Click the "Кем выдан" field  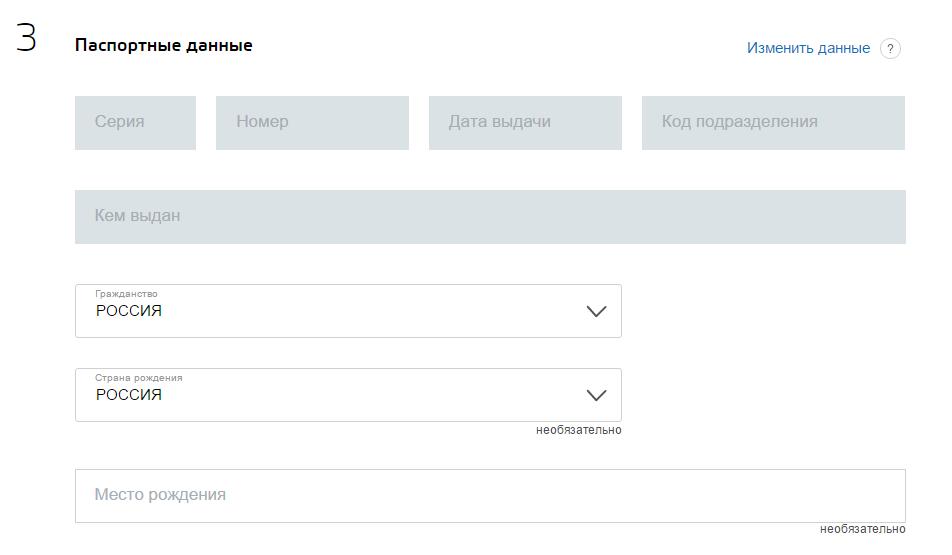(490, 216)
